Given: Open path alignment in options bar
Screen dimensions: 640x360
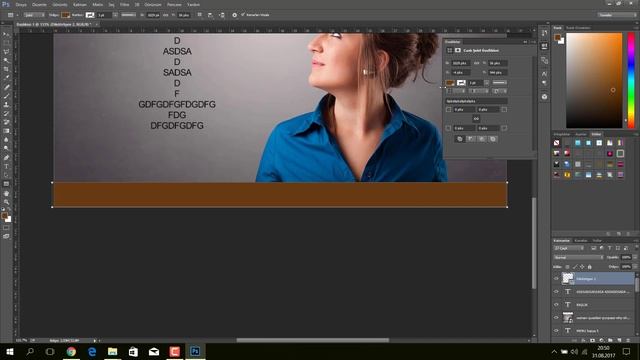Looking at the screenshot, I should (210, 15).
